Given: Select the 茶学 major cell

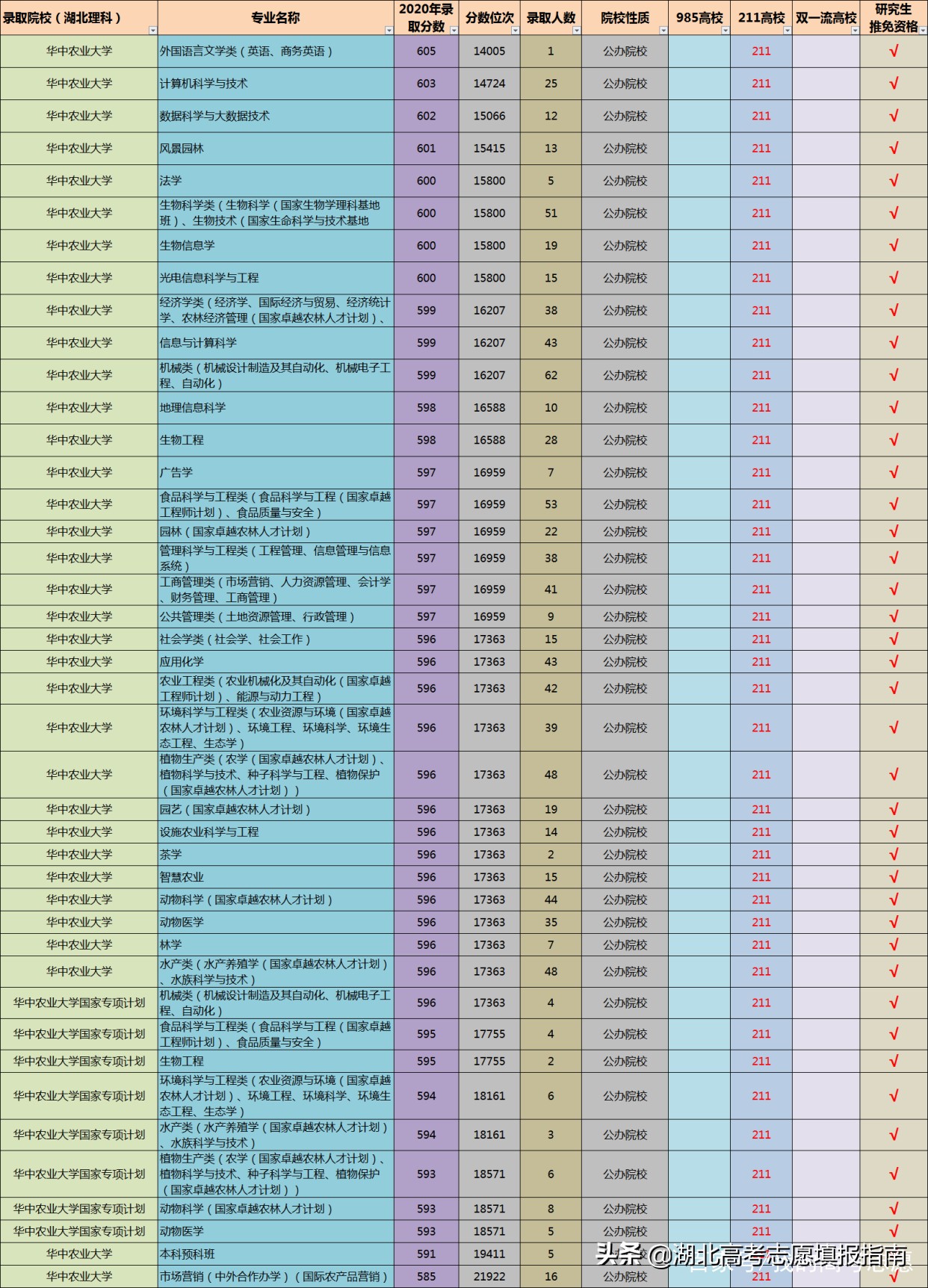Looking at the screenshot, I should [276, 855].
